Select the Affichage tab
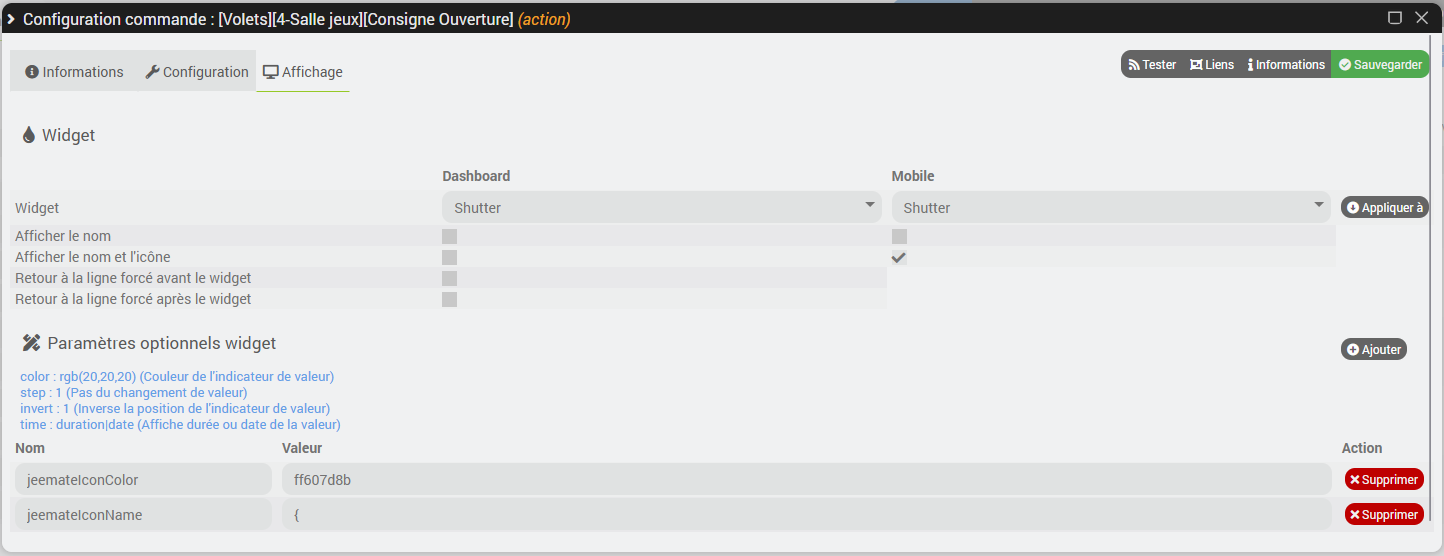Viewport: 1444px width, 556px height. point(303,72)
